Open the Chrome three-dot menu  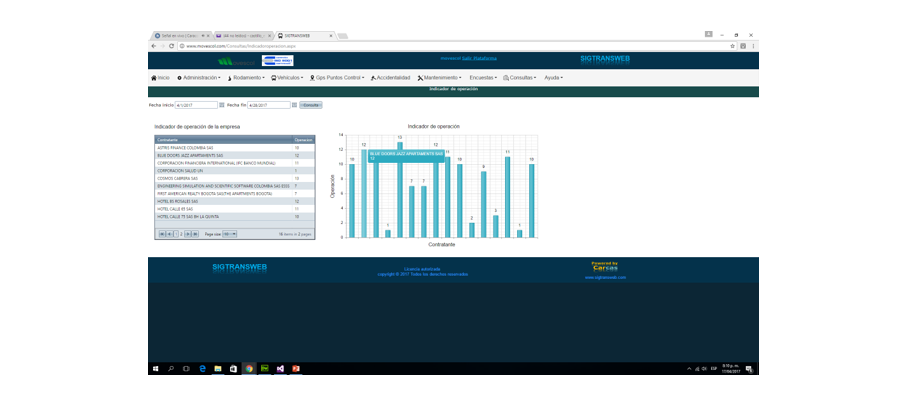click(753, 46)
